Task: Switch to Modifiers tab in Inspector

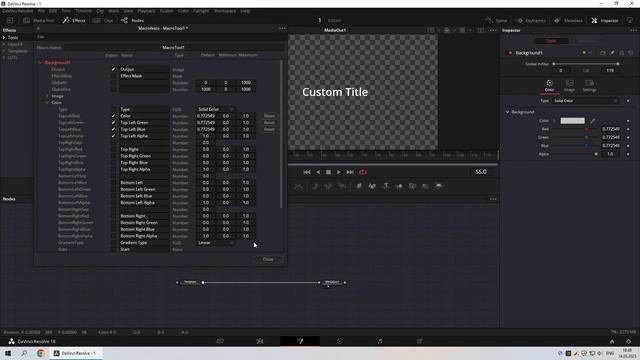Action: pos(587,41)
